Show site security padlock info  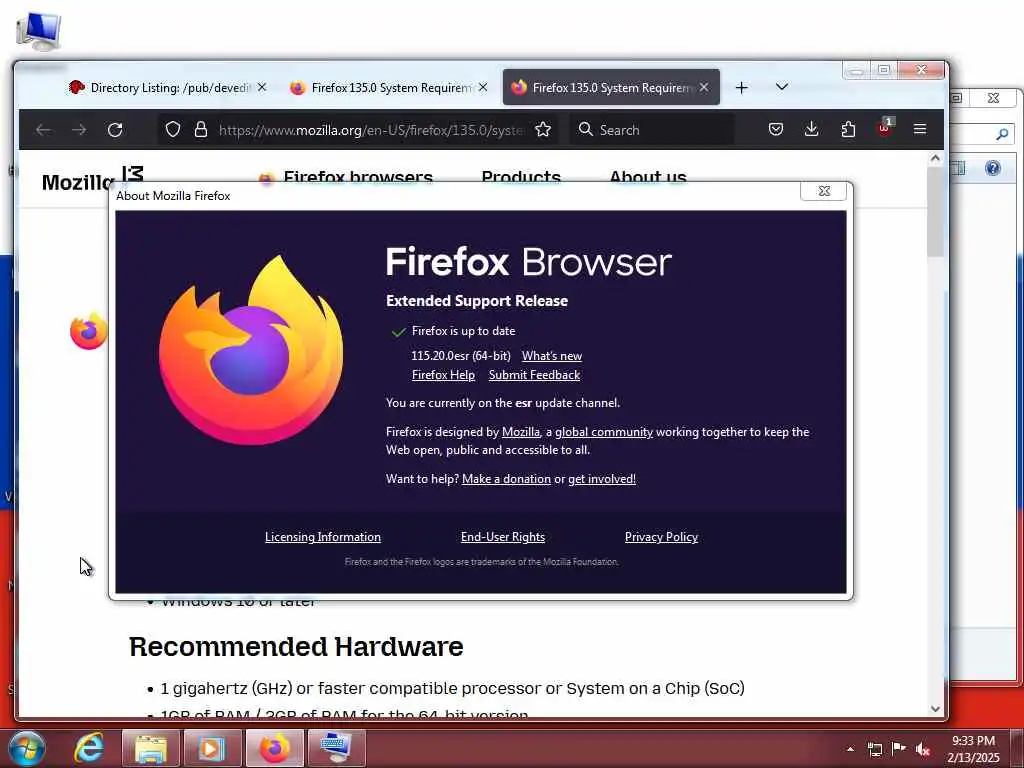click(x=201, y=129)
